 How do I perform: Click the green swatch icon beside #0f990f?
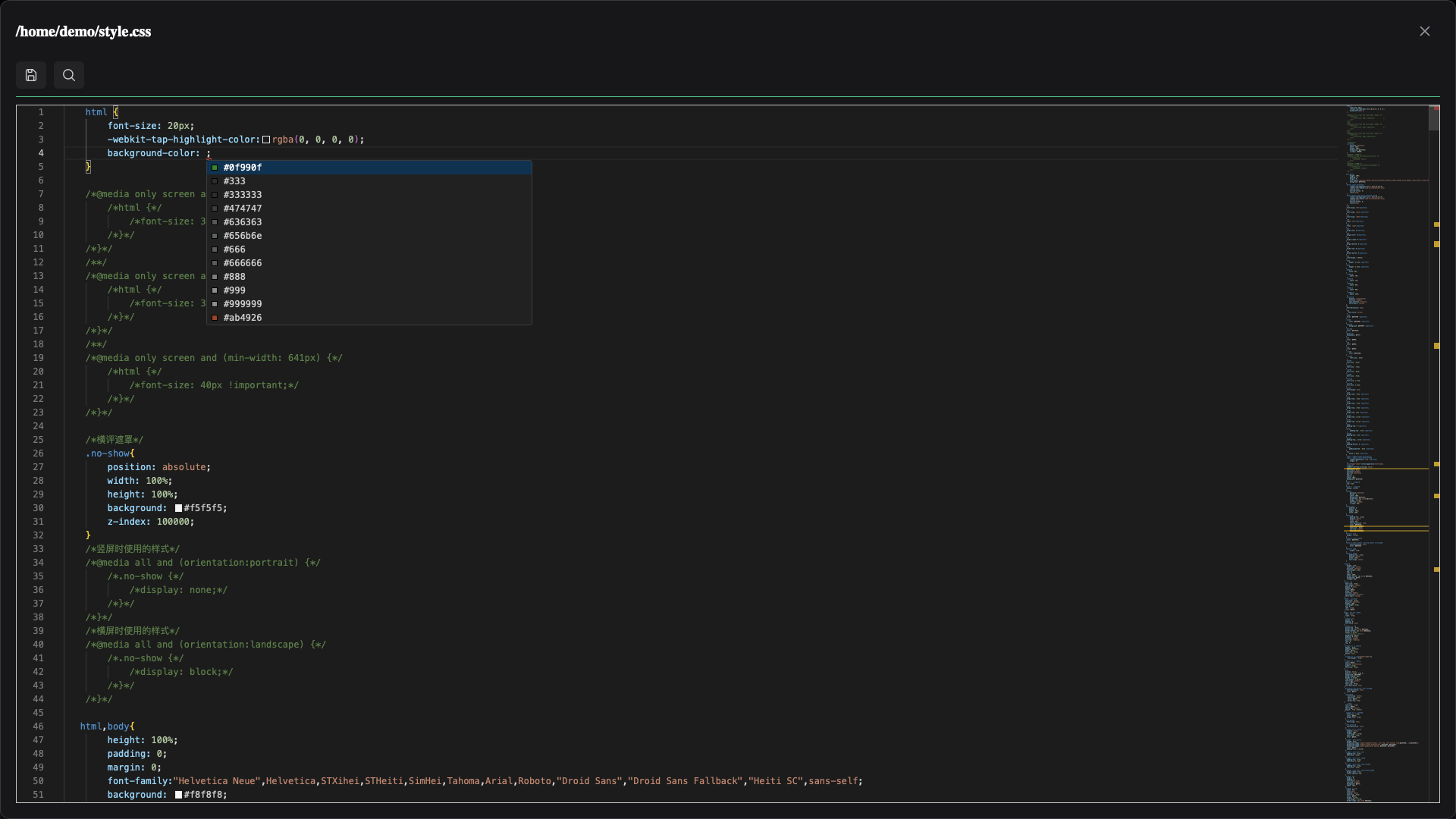pyautogui.click(x=215, y=168)
